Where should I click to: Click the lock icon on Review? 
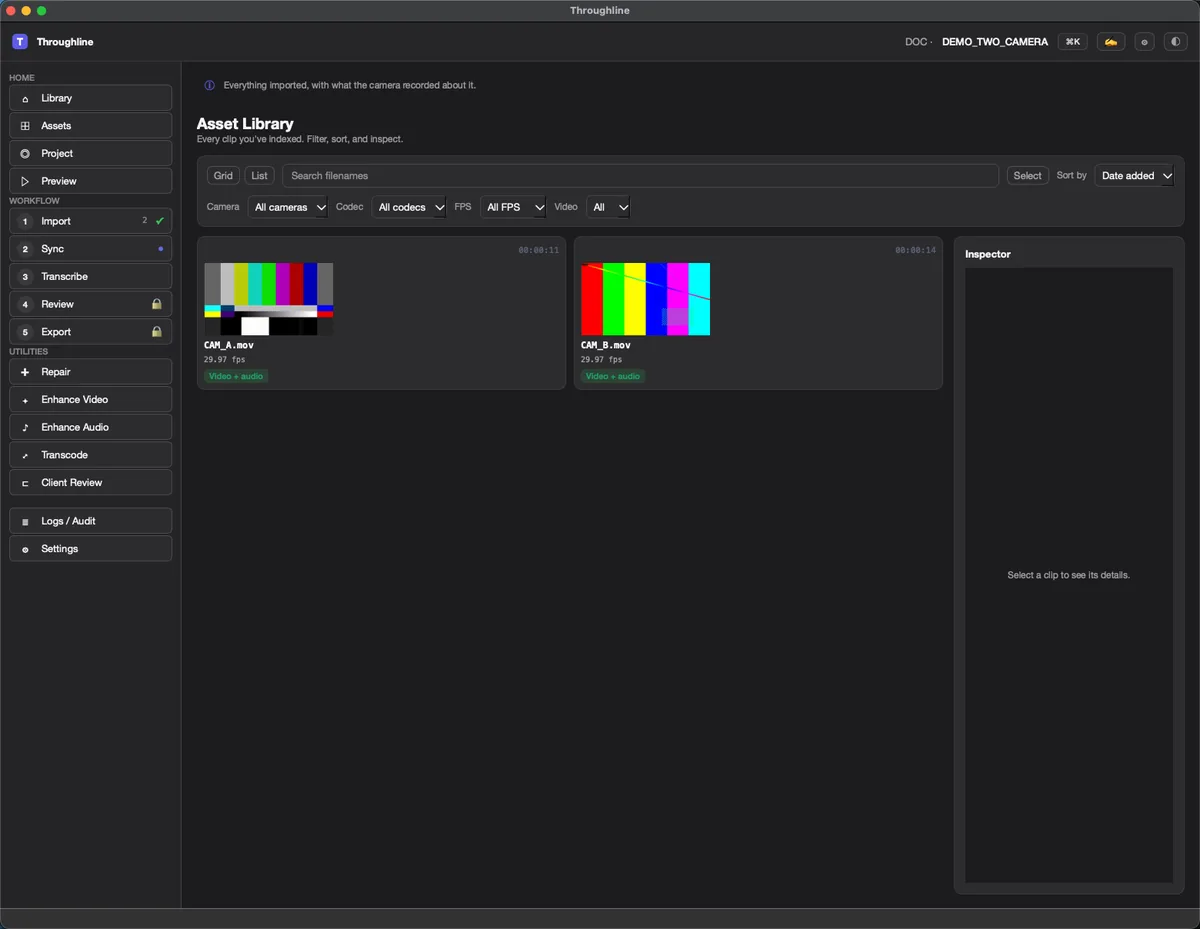coord(157,304)
